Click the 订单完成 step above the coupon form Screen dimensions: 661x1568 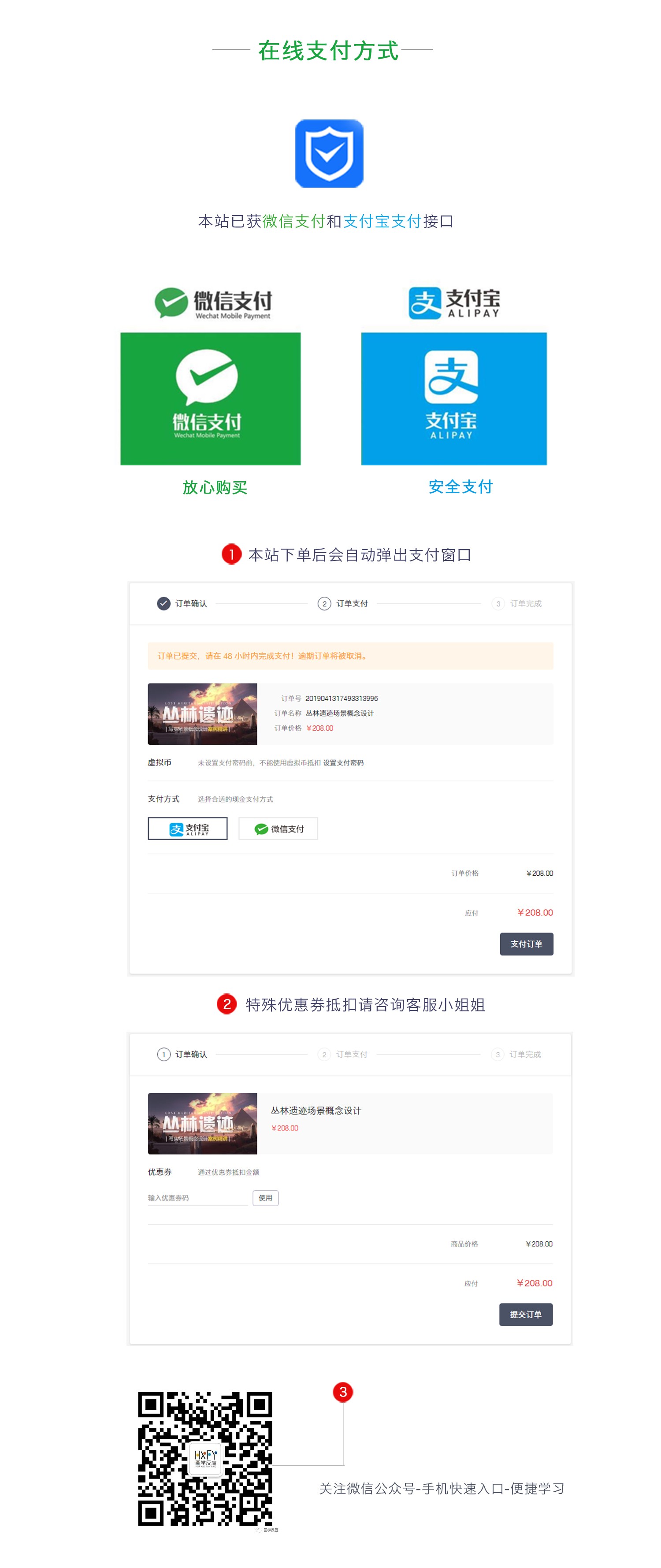(516, 1054)
